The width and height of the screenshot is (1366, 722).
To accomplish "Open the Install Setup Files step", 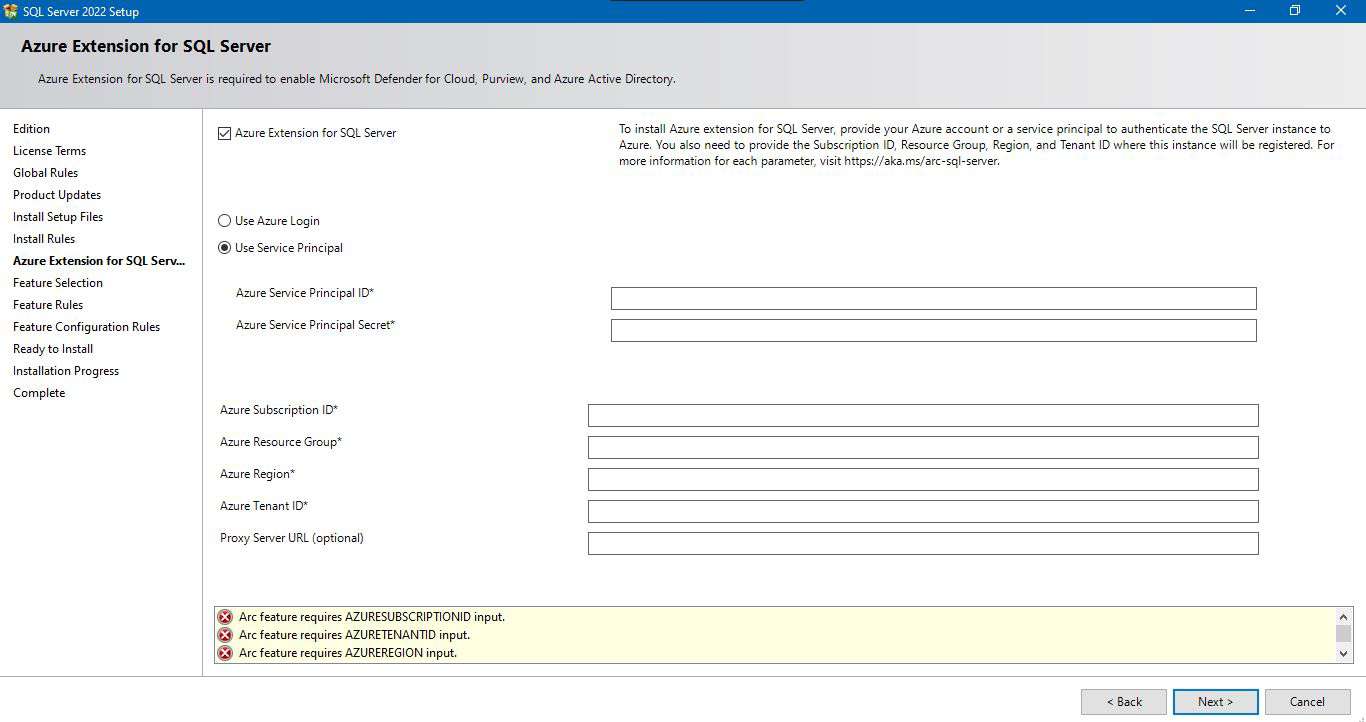I will point(58,217).
